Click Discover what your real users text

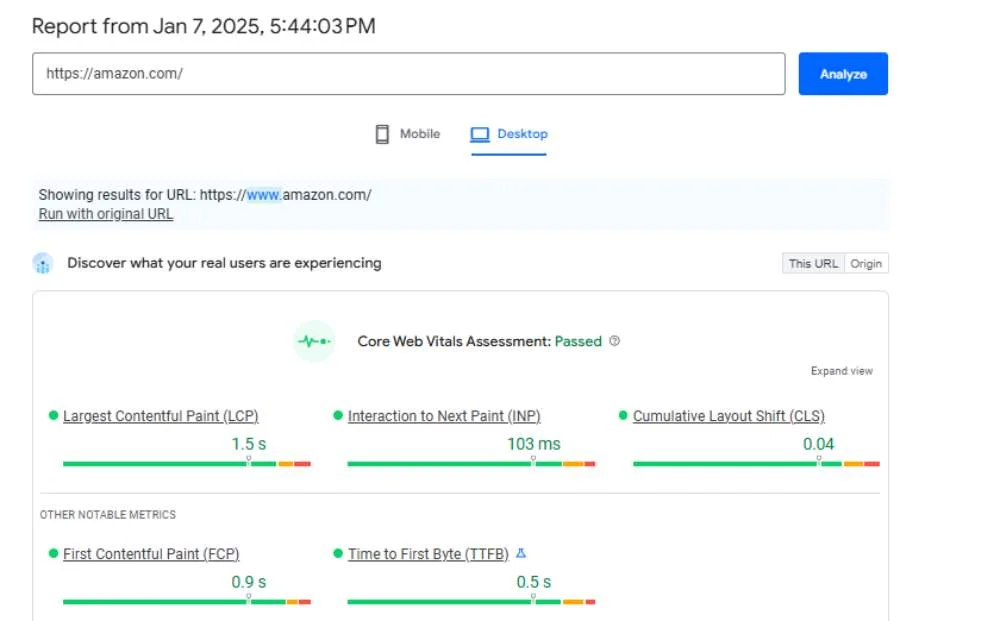tap(224, 263)
